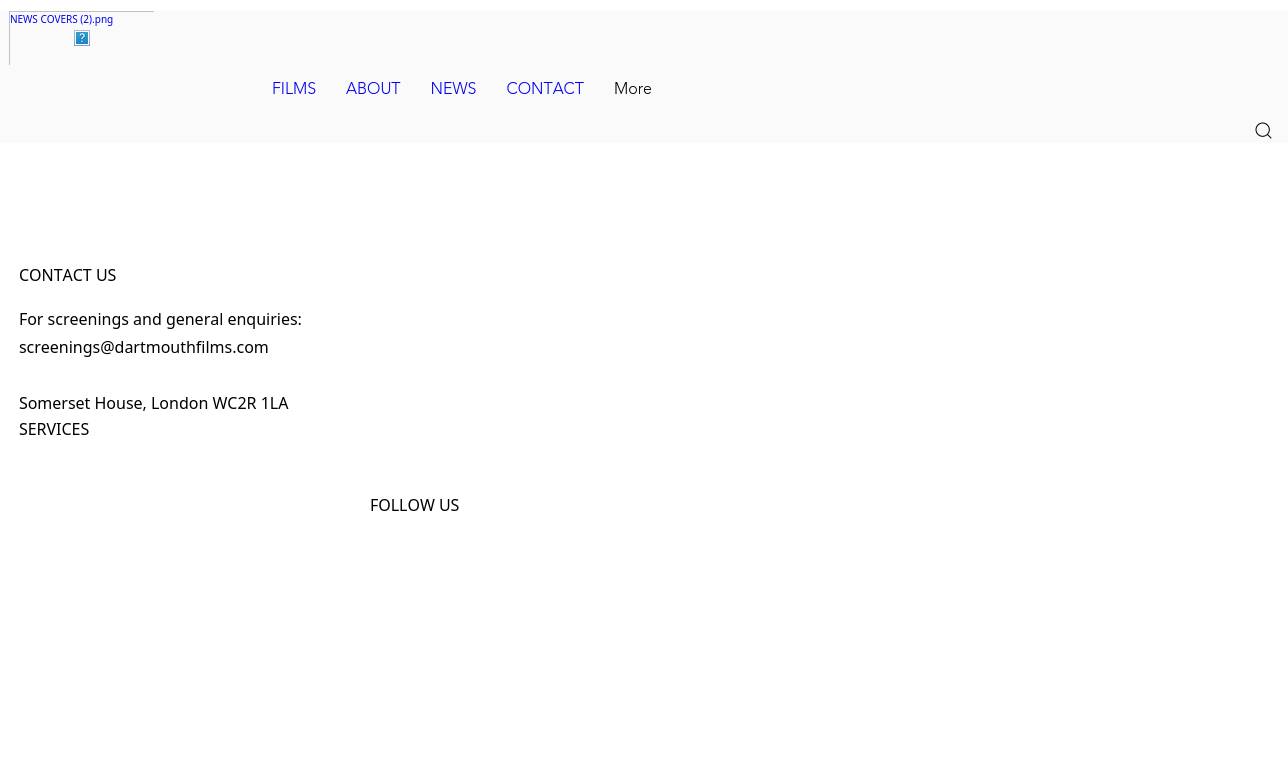The height and width of the screenshot is (768, 1288).
Task: Click the SERVICES heading text
Action: (x=54, y=429)
